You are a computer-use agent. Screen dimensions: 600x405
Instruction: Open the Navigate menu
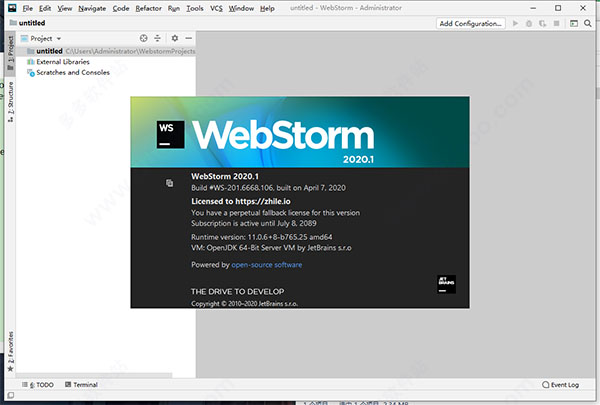click(x=92, y=8)
